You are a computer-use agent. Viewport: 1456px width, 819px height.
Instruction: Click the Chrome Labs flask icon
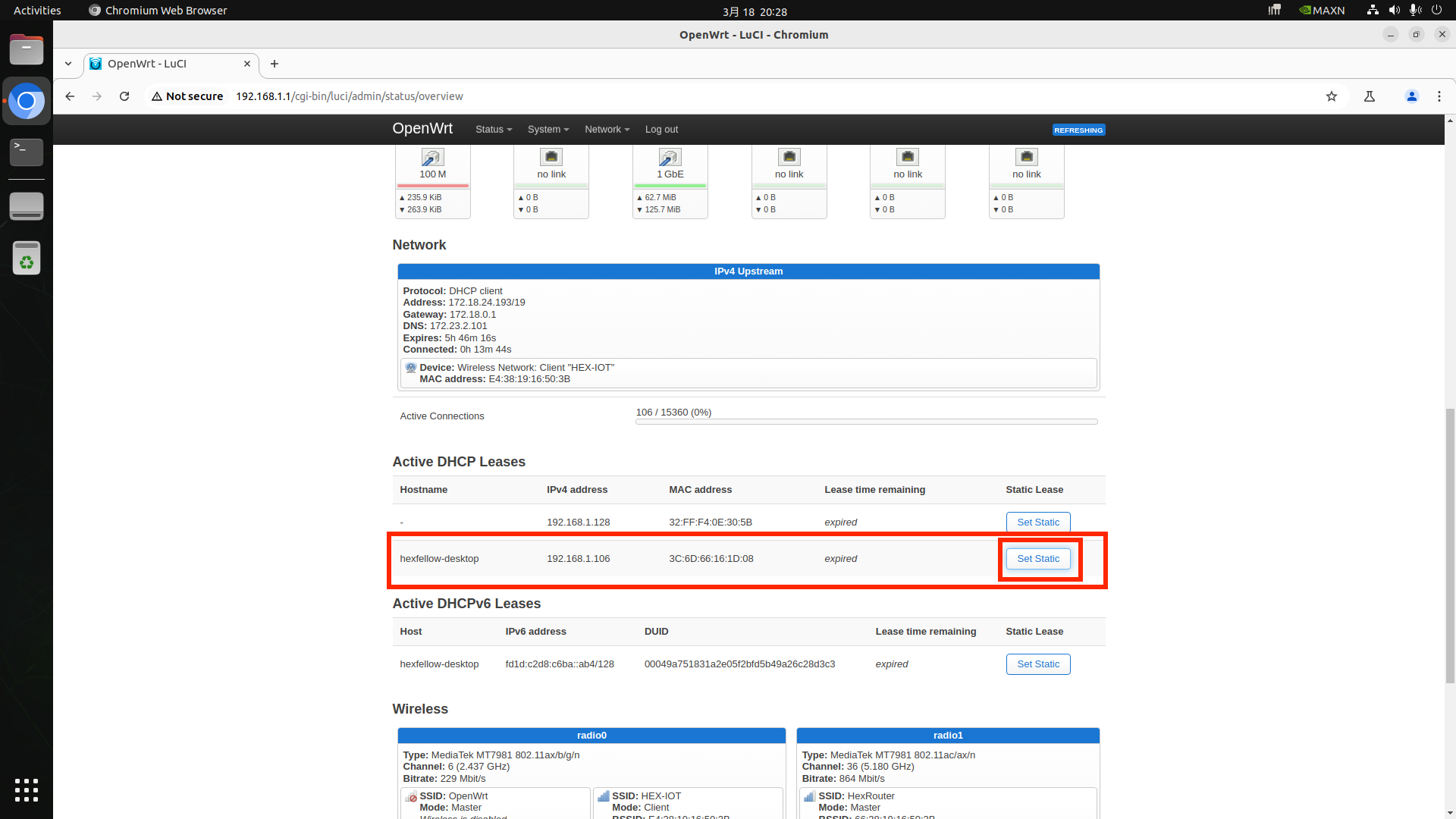1370,96
